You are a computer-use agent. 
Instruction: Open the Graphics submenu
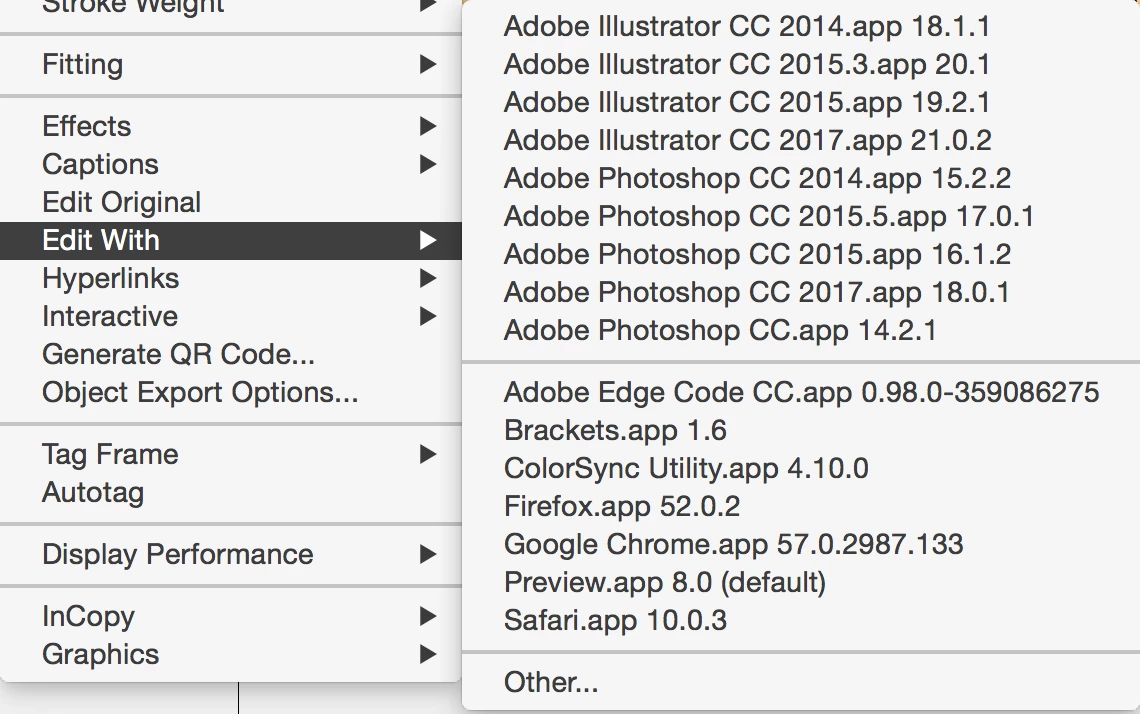[x=101, y=654]
